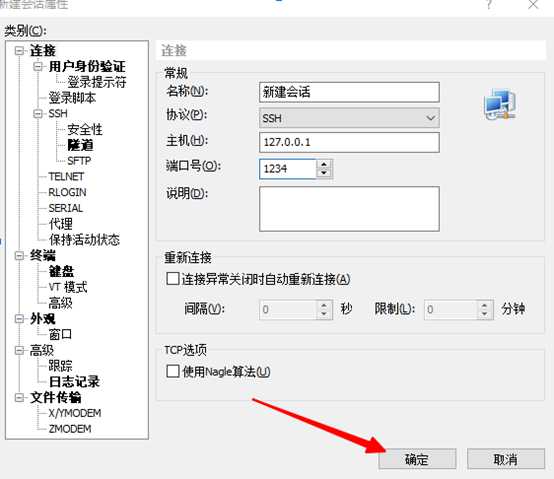Select 登录提示符 tree item

point(97,82)
